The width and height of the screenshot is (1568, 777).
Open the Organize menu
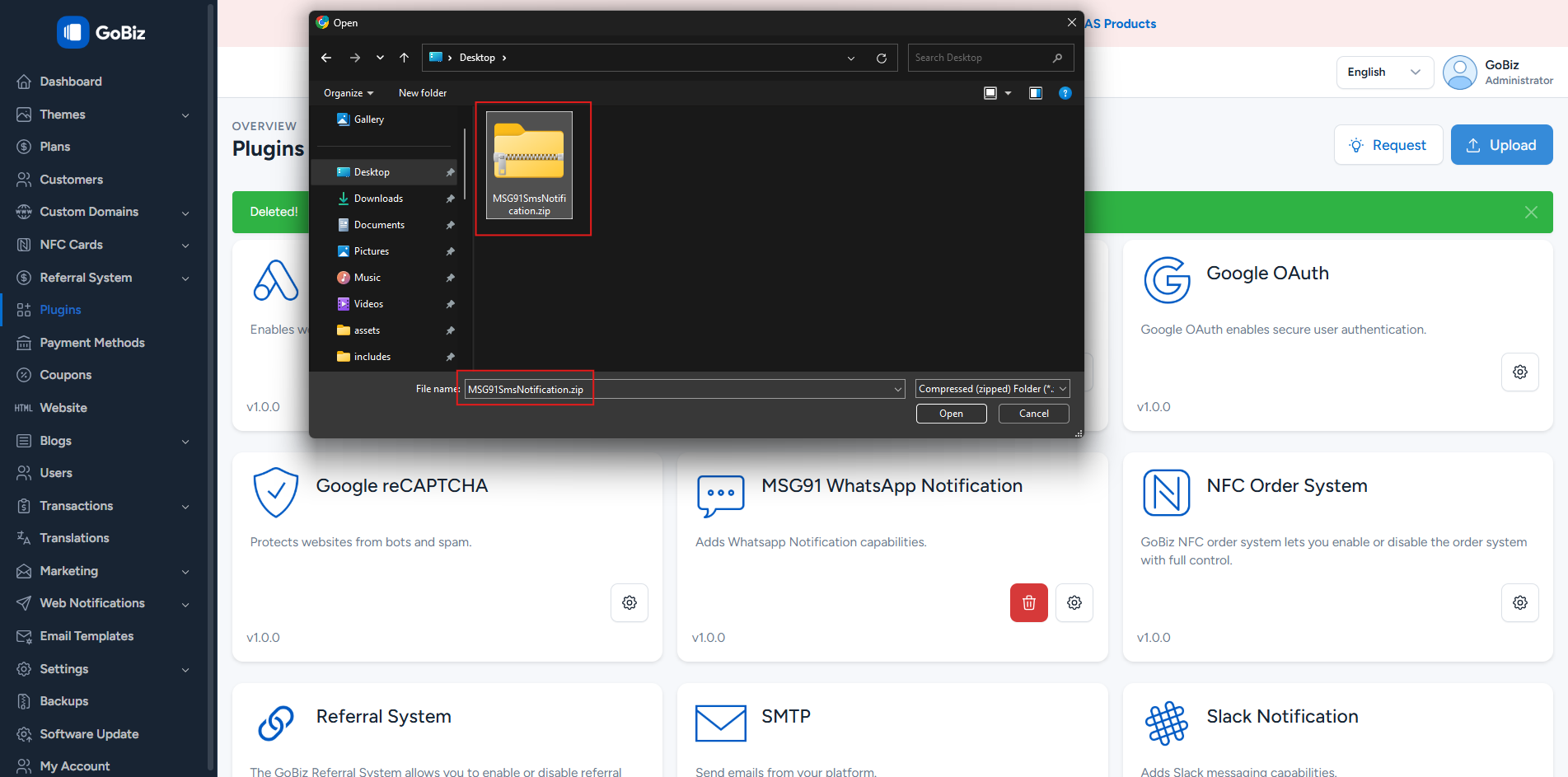coord(348,93)
